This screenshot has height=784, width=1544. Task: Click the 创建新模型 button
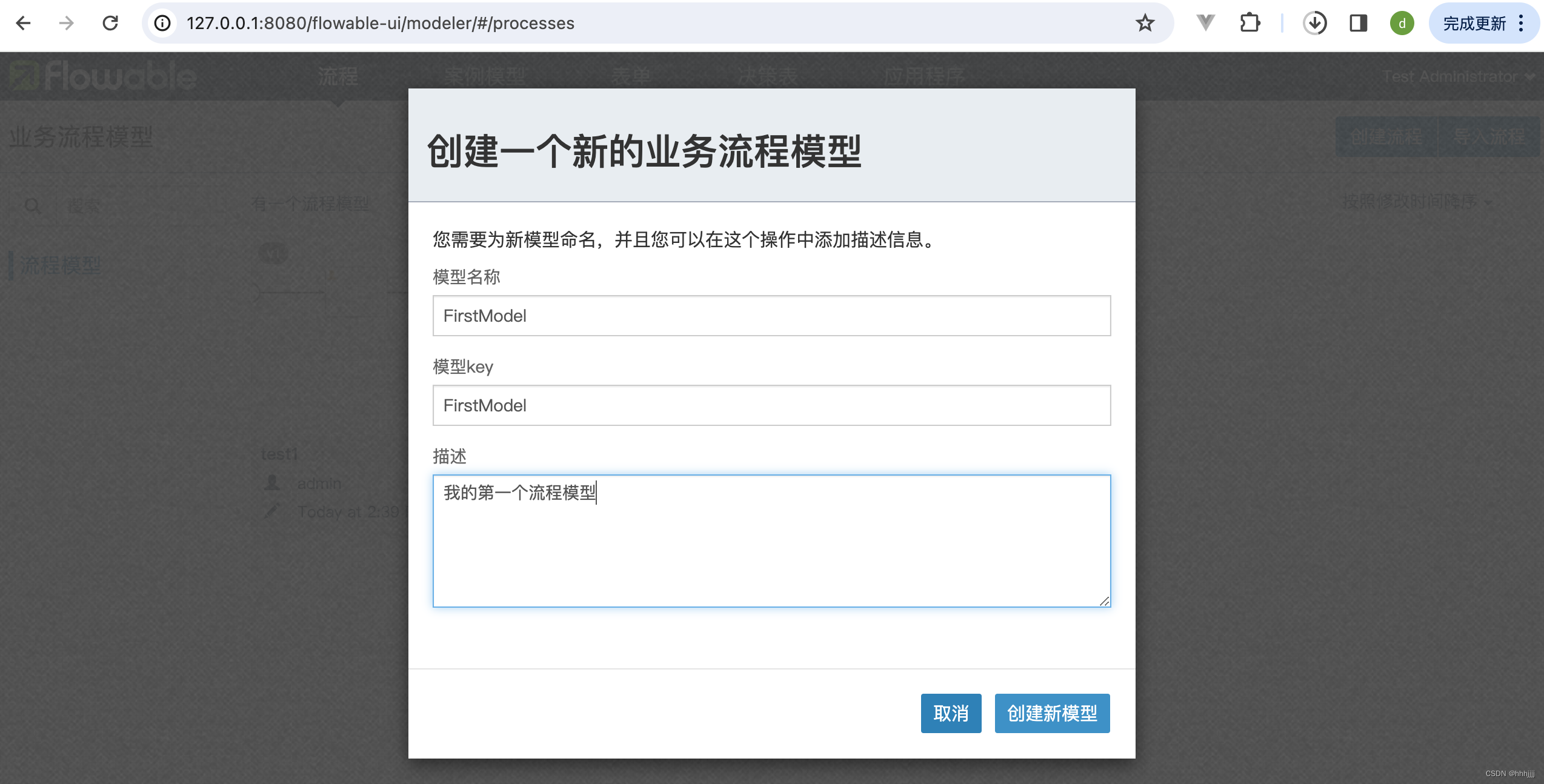point(1052,713)
